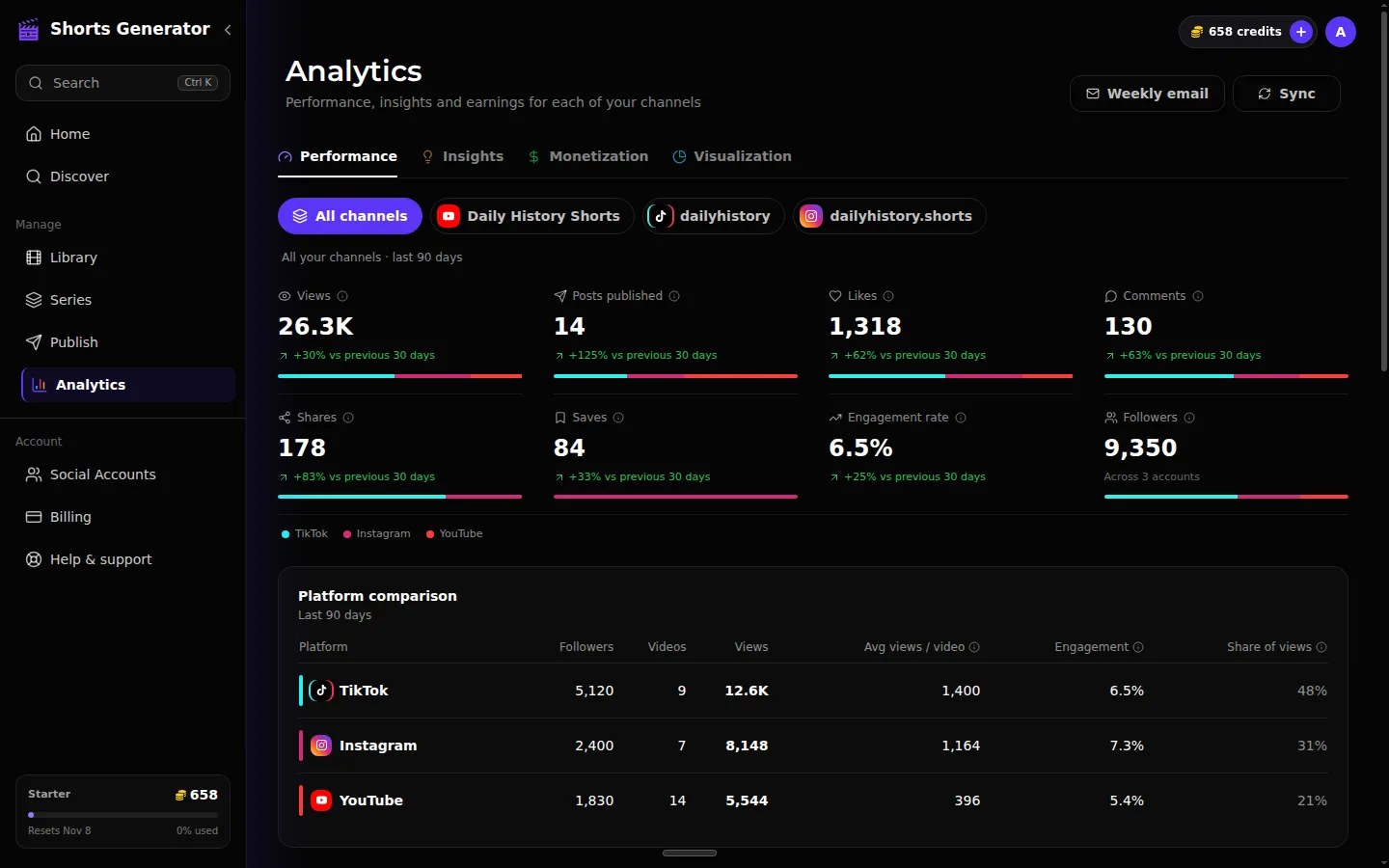Click the Shorts Generator clapperboard logo

[29, 30]
